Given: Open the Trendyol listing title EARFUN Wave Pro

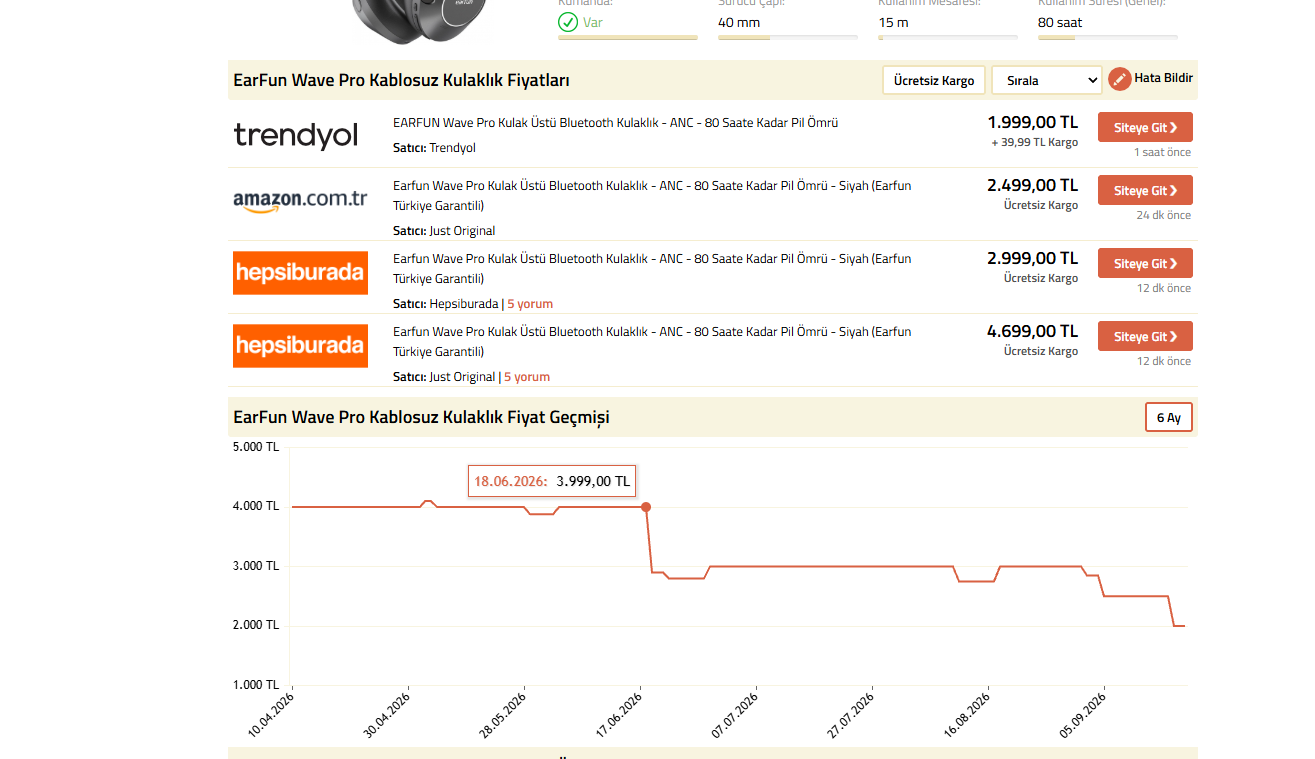Looking at the screenshot, I should (x=615, y=123).
